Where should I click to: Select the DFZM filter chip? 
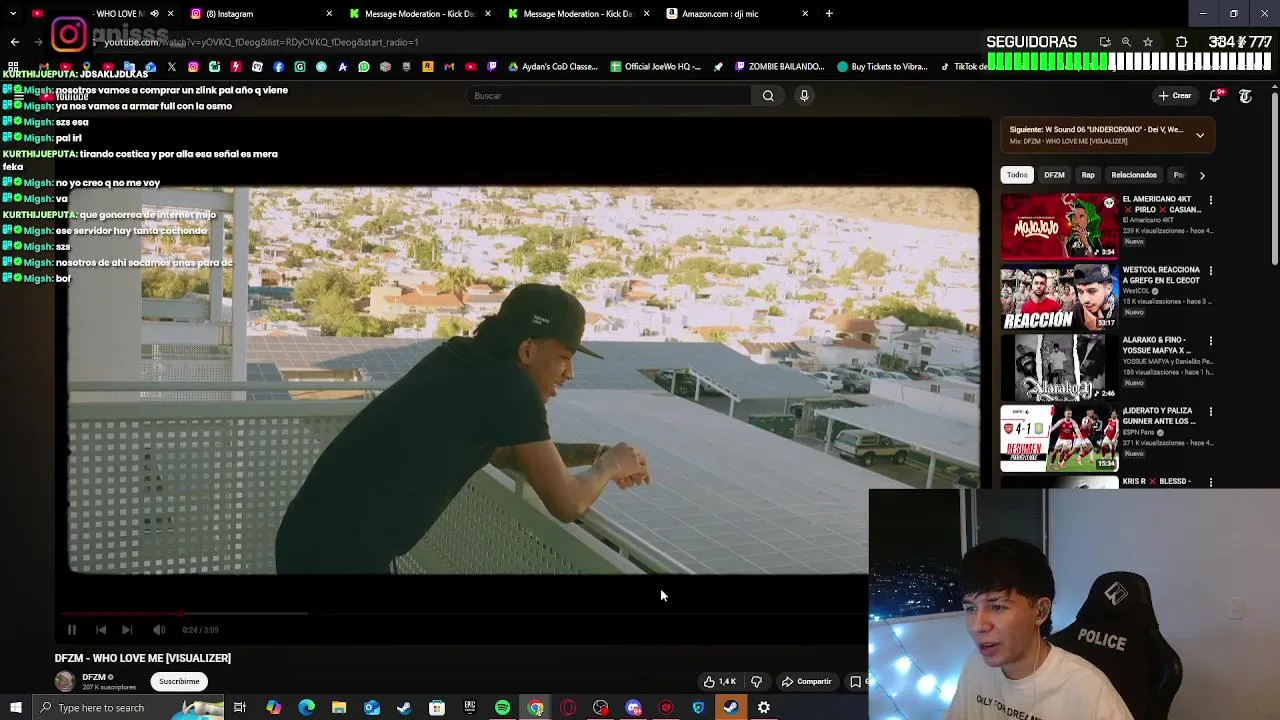[1054, 175]
